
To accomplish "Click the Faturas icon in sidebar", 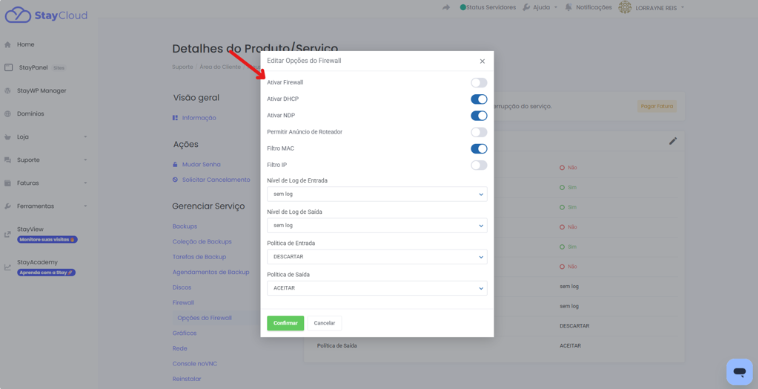I will [7, 183].
